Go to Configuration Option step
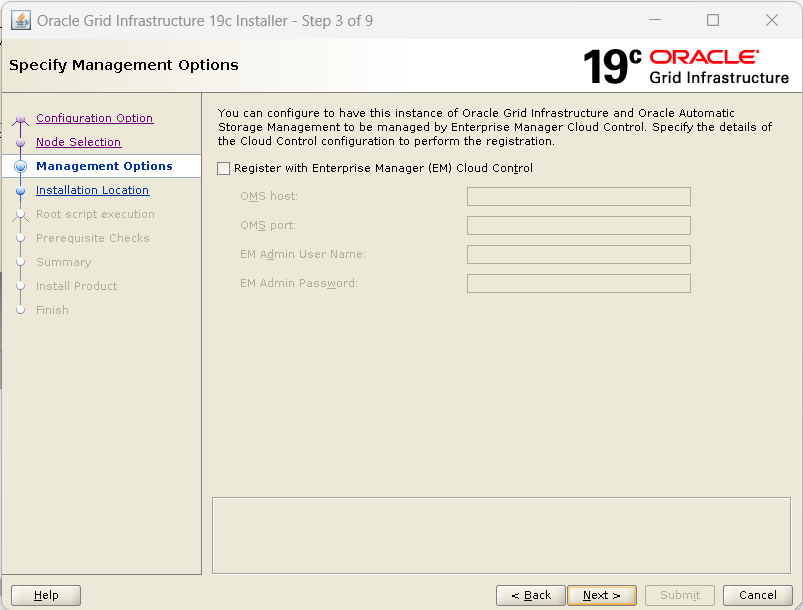The height and width of the screenshot is (610, 803). click(95, 118)
